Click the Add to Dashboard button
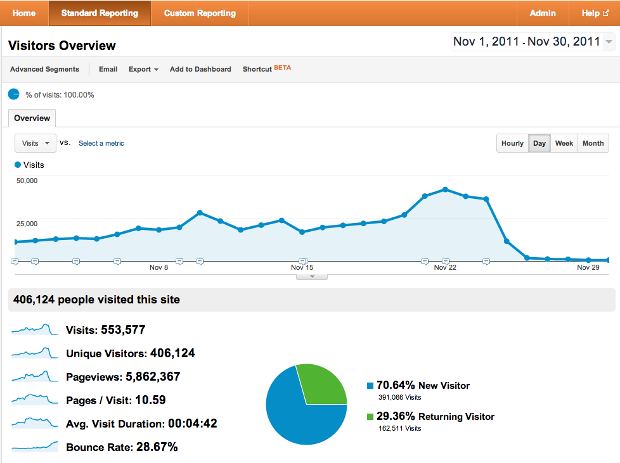The height and width of the screenshot is (463, 620). click(200, 69)
